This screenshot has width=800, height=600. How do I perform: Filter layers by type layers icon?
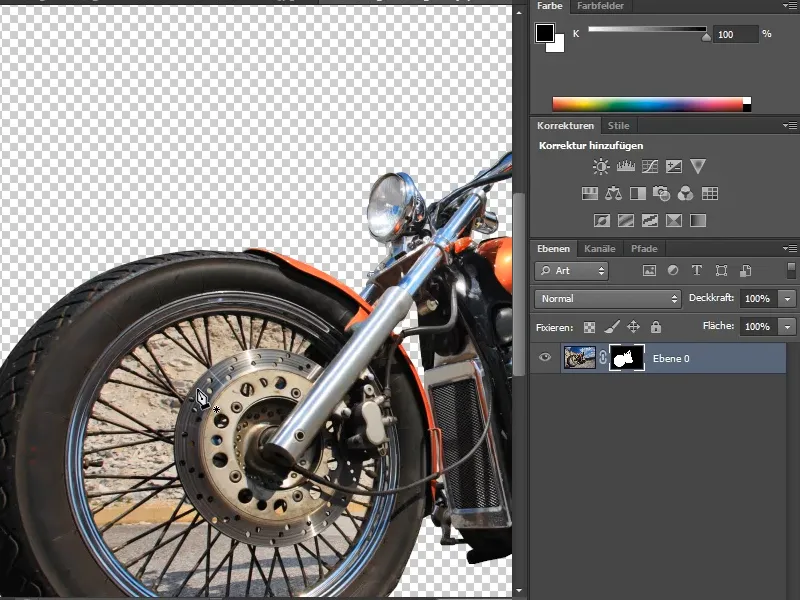697,270
